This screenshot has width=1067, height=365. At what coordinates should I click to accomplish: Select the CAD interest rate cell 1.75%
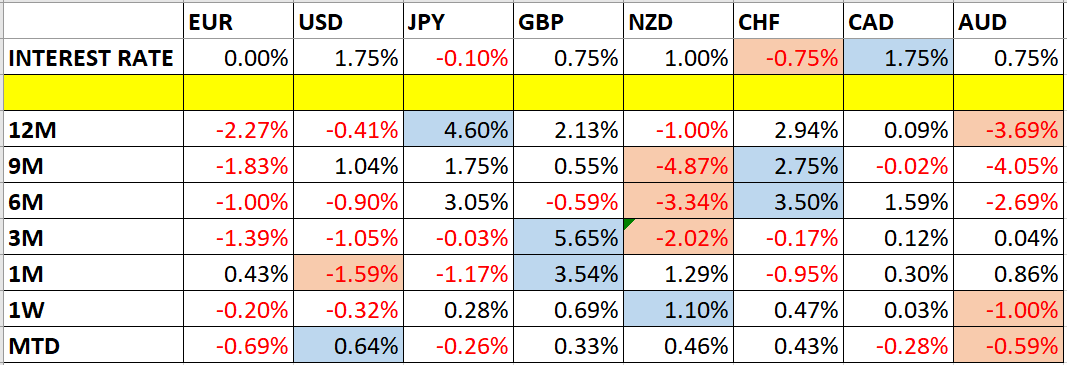click(x=898, y=59)
